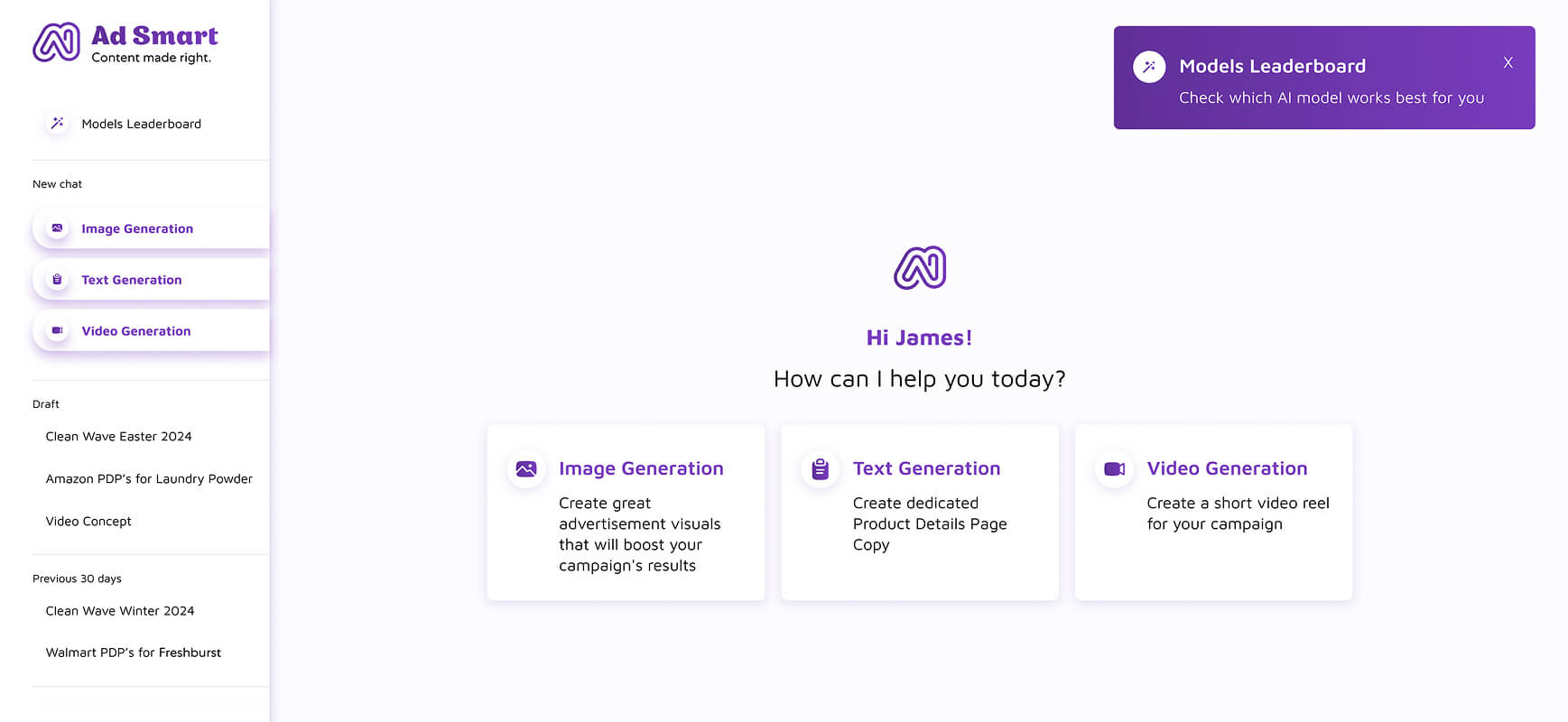Image resolution: width=1568 pixels, height=722 pixels.
Task: Start a new Video Generation chat from the sidebar
Action: (x=151, y=330)
